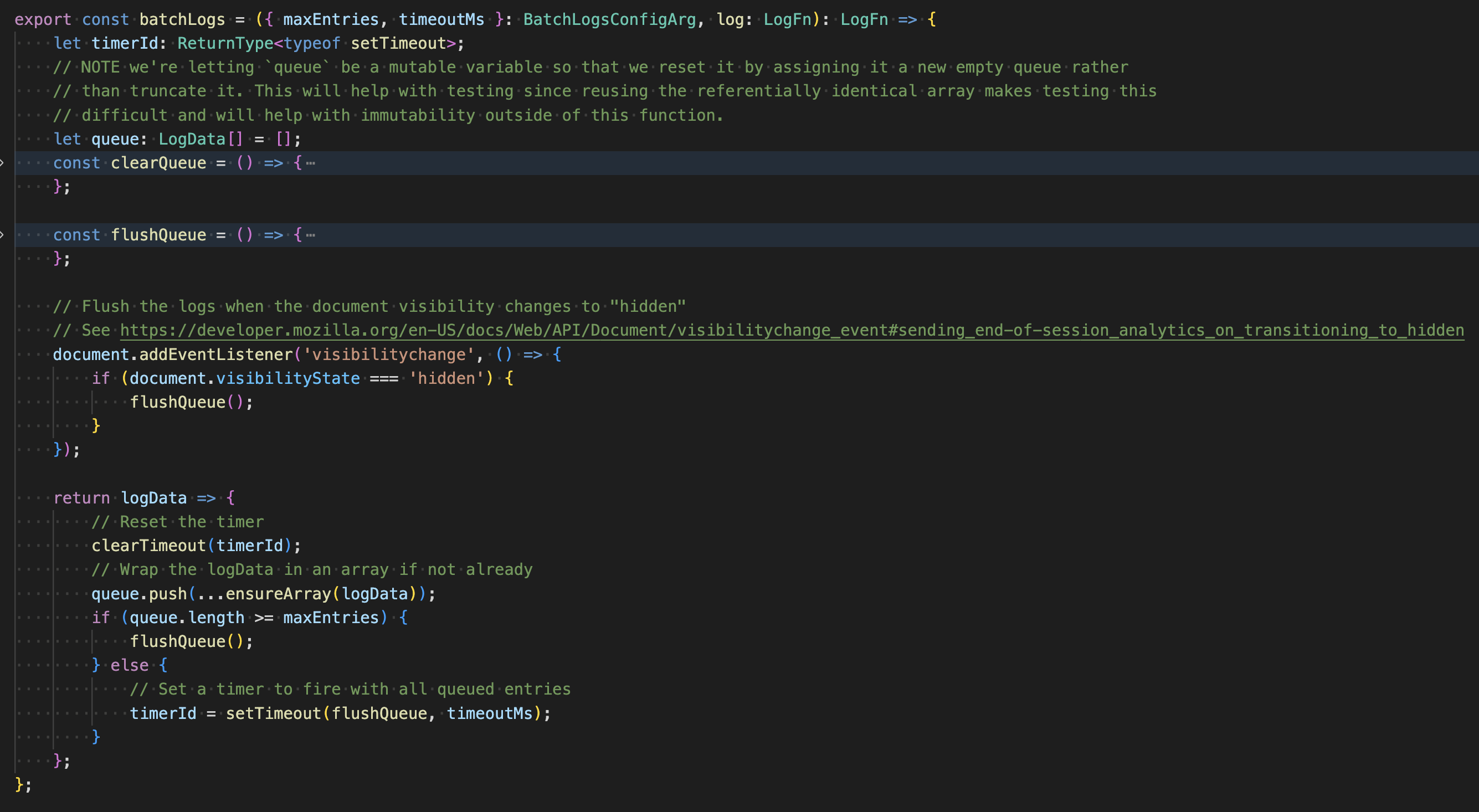Open the developer.mozilla.org visibilitychange link

[x=792, y=330]
